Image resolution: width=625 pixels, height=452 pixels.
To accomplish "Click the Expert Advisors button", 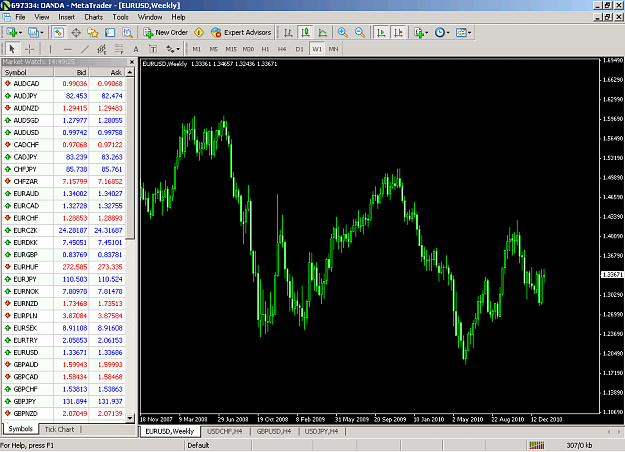I will coord(241,33).
